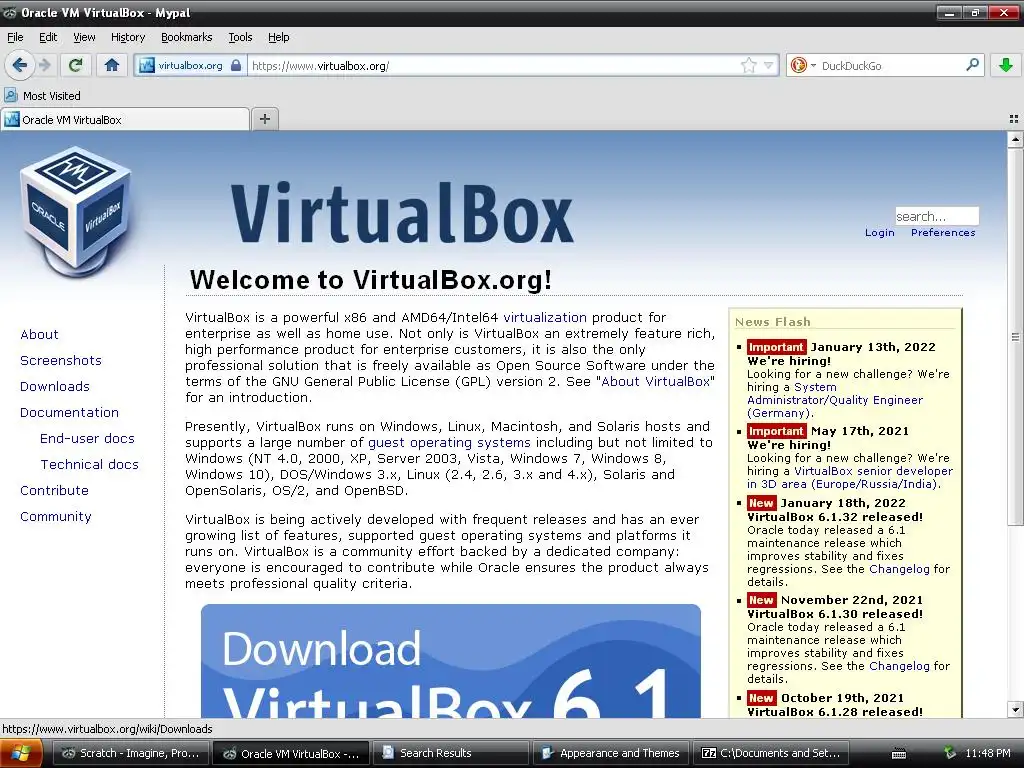
Task: Open the View menu
Action: click(x=84, y=37)
